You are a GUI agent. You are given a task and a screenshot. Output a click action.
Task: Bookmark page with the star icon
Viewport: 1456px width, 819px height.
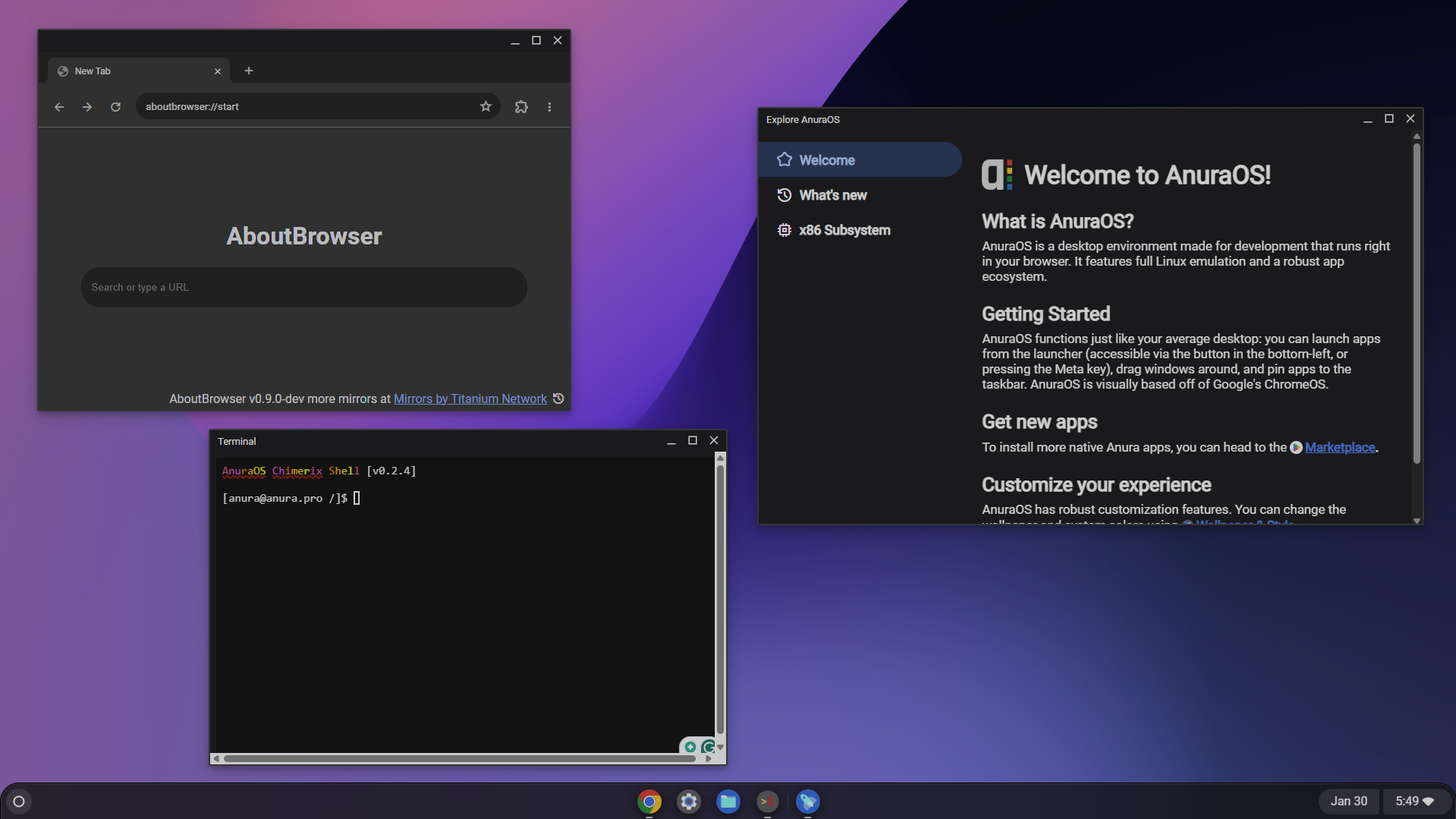(486, 106)
